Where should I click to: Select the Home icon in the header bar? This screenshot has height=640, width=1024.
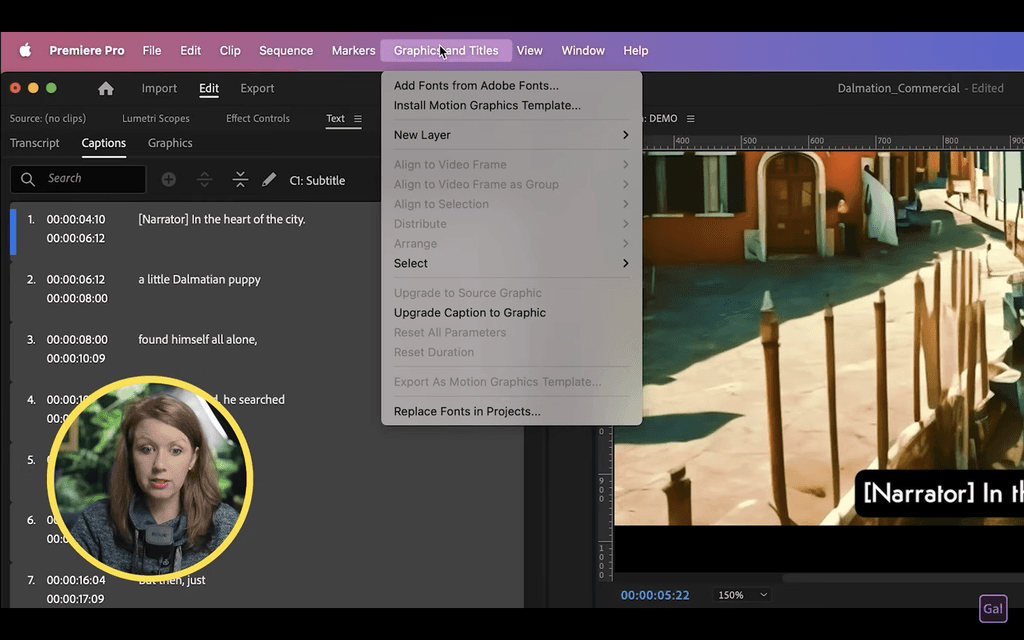tap(106, 88)
